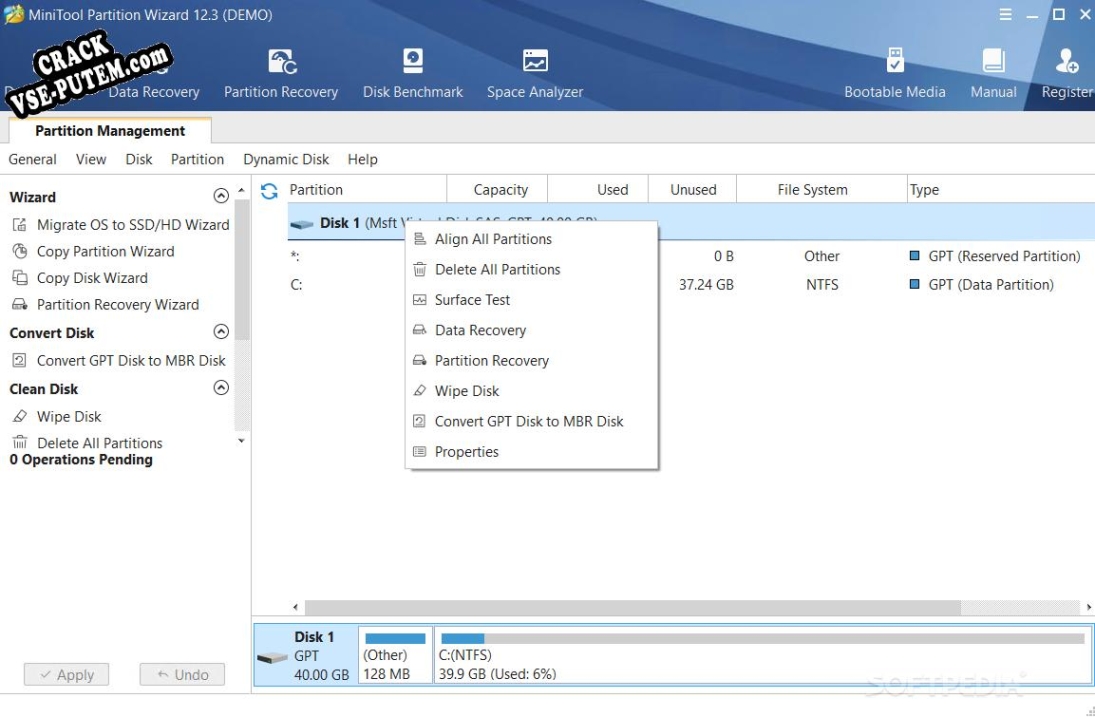Start the Migrate OS to SSD/HD Wizard
Viewport: 1095px width, 717px height.
132,225
